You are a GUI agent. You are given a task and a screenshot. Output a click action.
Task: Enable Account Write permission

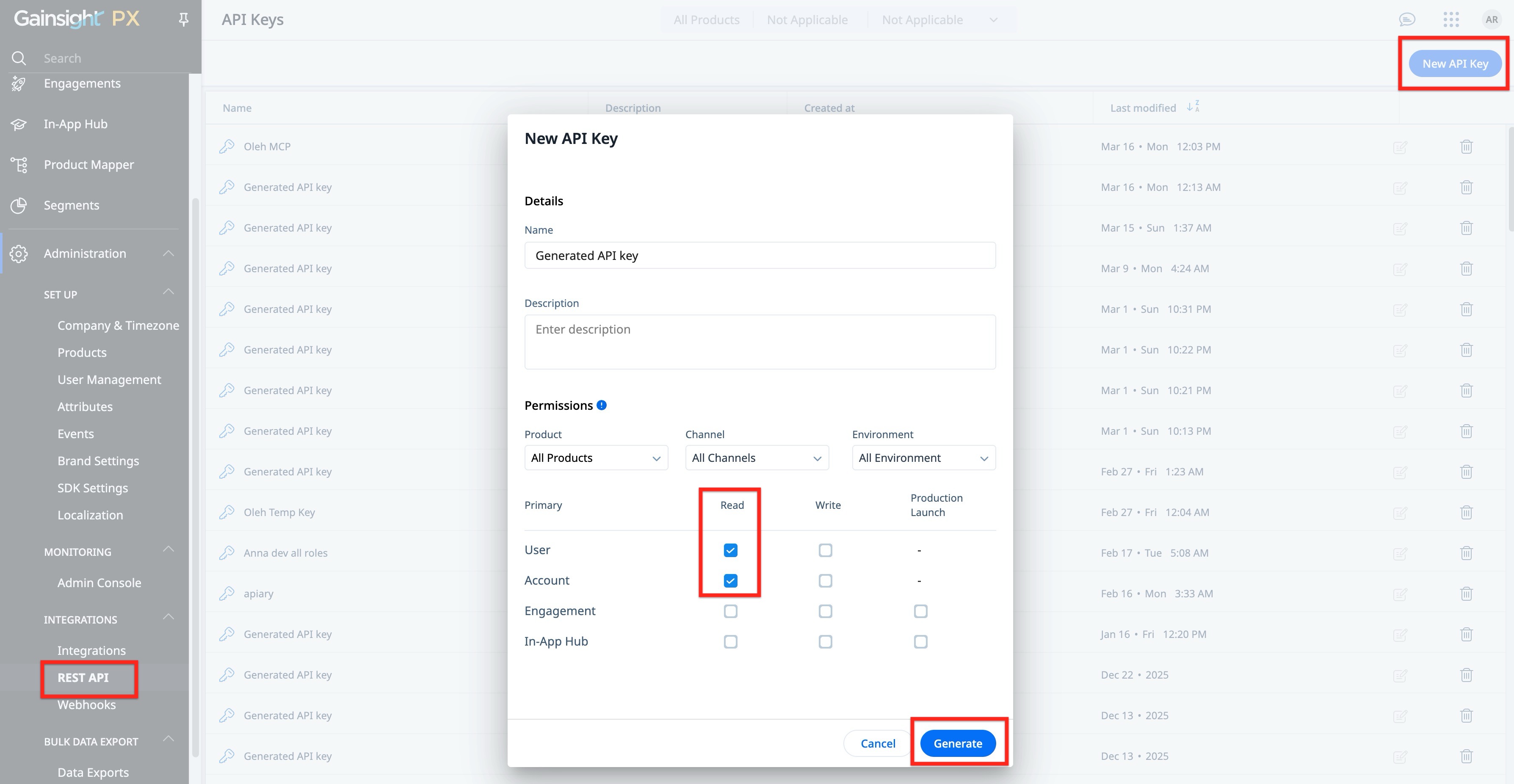[x=825, y=581]
